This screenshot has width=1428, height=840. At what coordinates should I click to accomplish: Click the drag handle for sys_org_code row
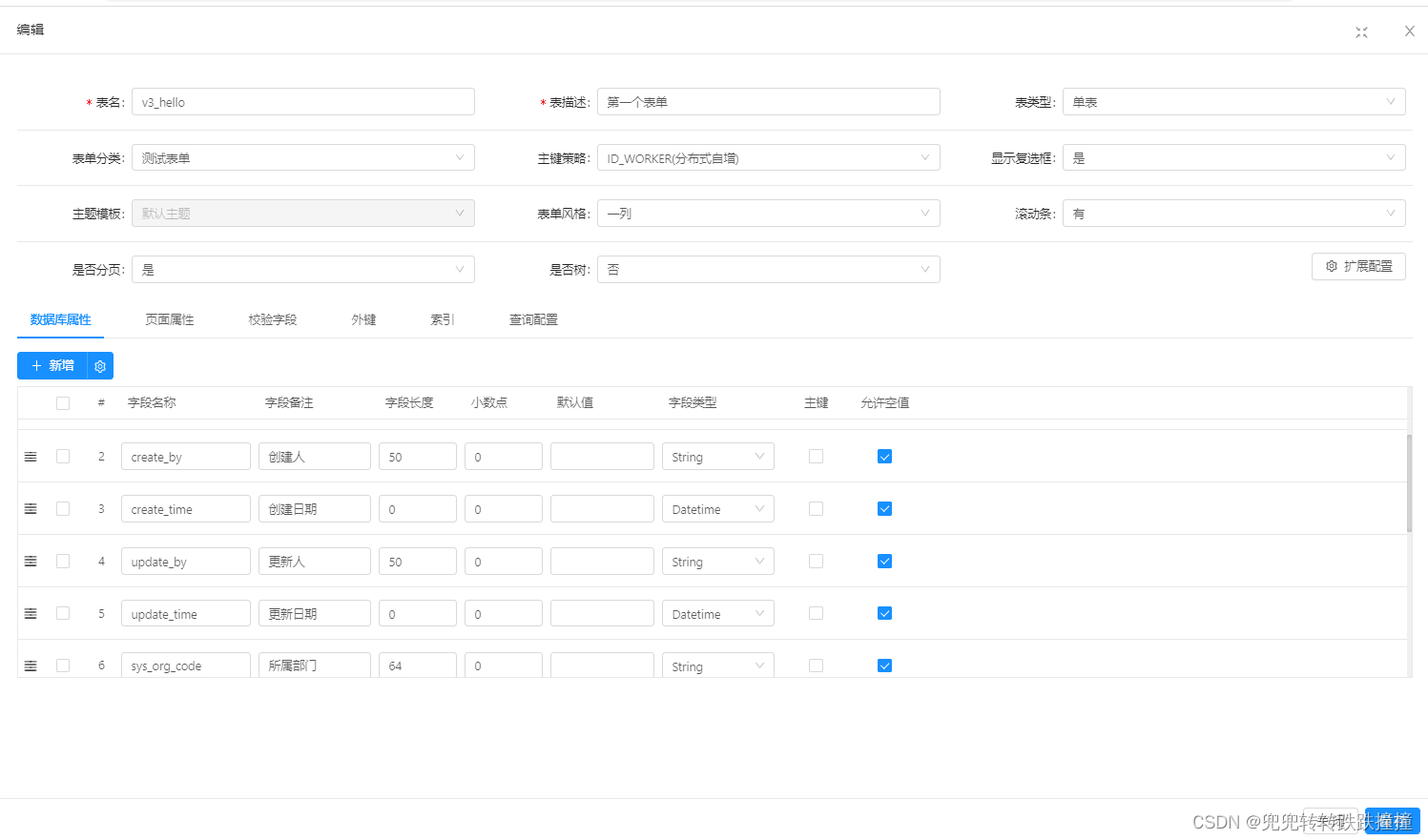31,666
